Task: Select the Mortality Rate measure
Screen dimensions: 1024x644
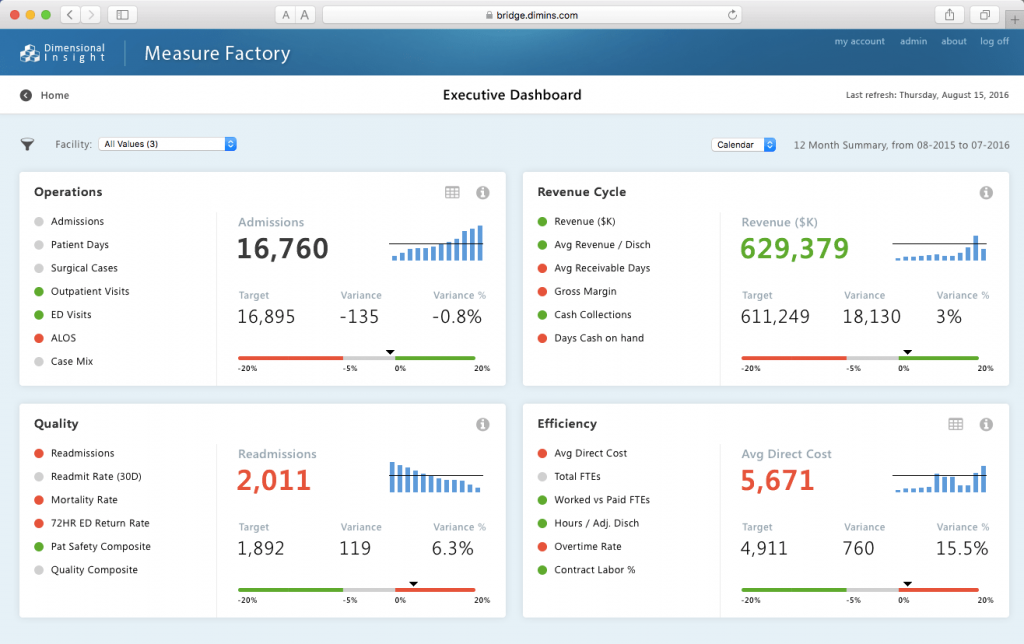Action: (x=84, y=500)
